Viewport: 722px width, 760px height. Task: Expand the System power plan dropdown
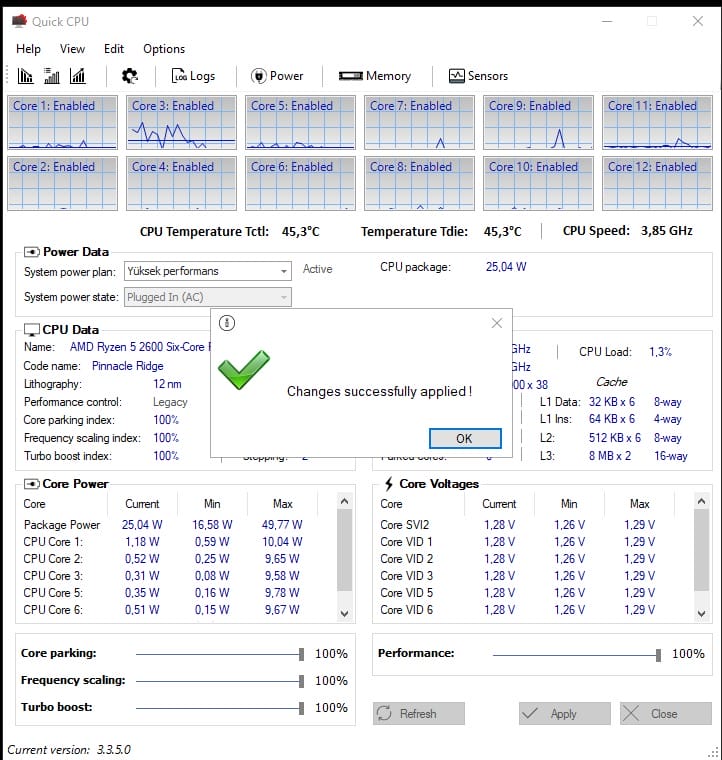tap(284, 271)
